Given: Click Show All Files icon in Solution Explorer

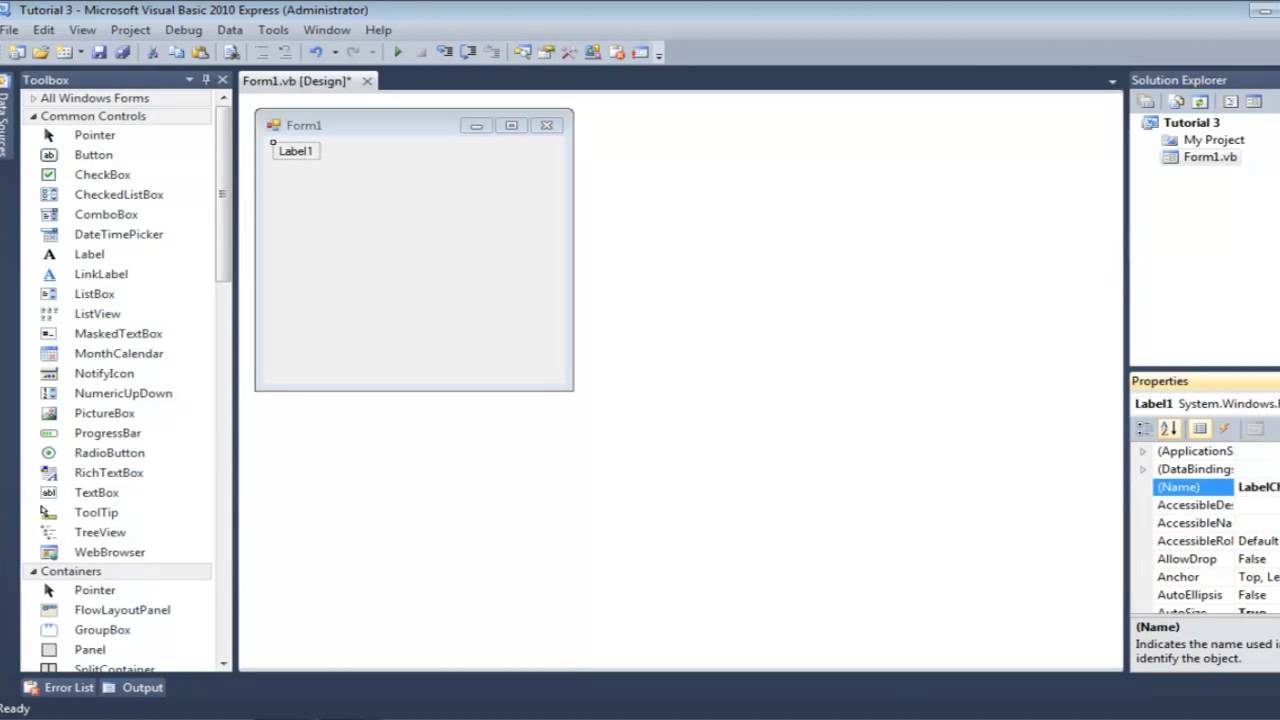Looking at the screenshot, I should click(x=1176, y=102).
